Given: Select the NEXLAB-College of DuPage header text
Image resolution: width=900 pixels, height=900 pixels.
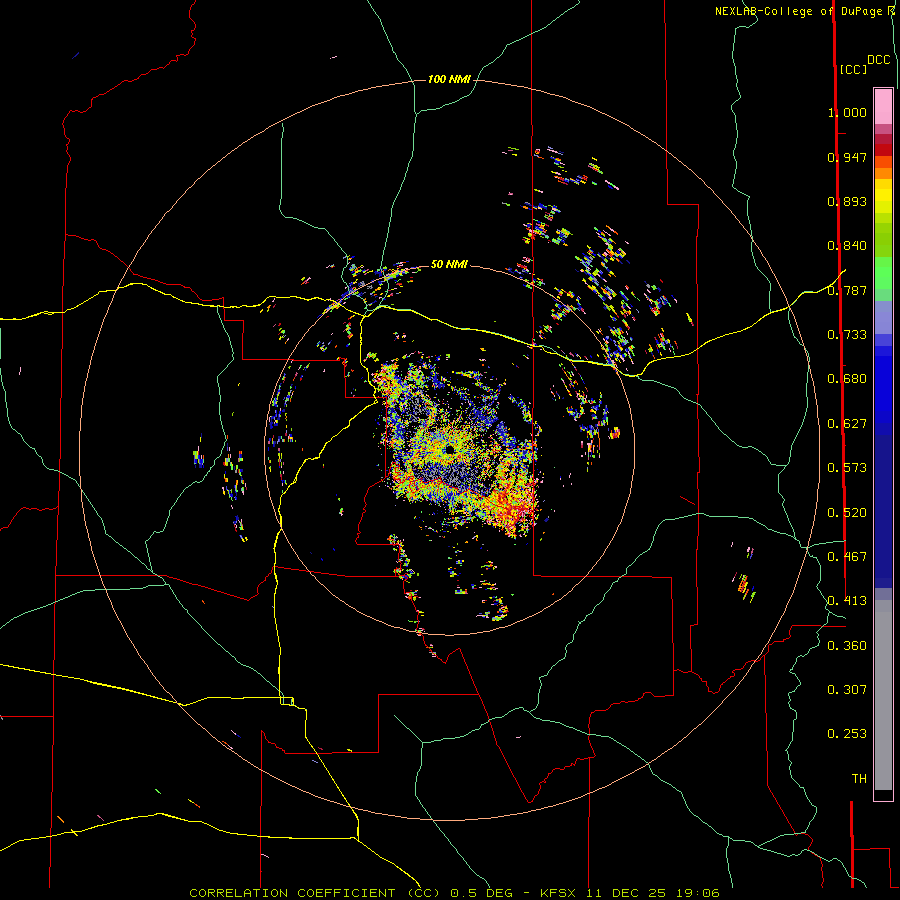Looking at the screenshot, I should 798,11.
